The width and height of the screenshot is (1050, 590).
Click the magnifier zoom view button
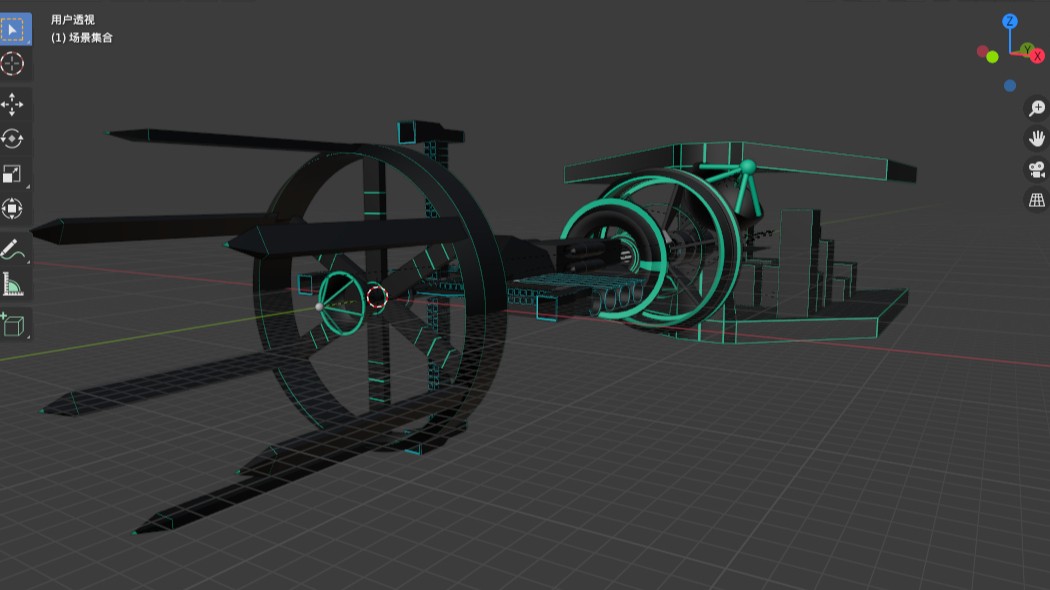pyautogui.click(x=1036, y=108)
